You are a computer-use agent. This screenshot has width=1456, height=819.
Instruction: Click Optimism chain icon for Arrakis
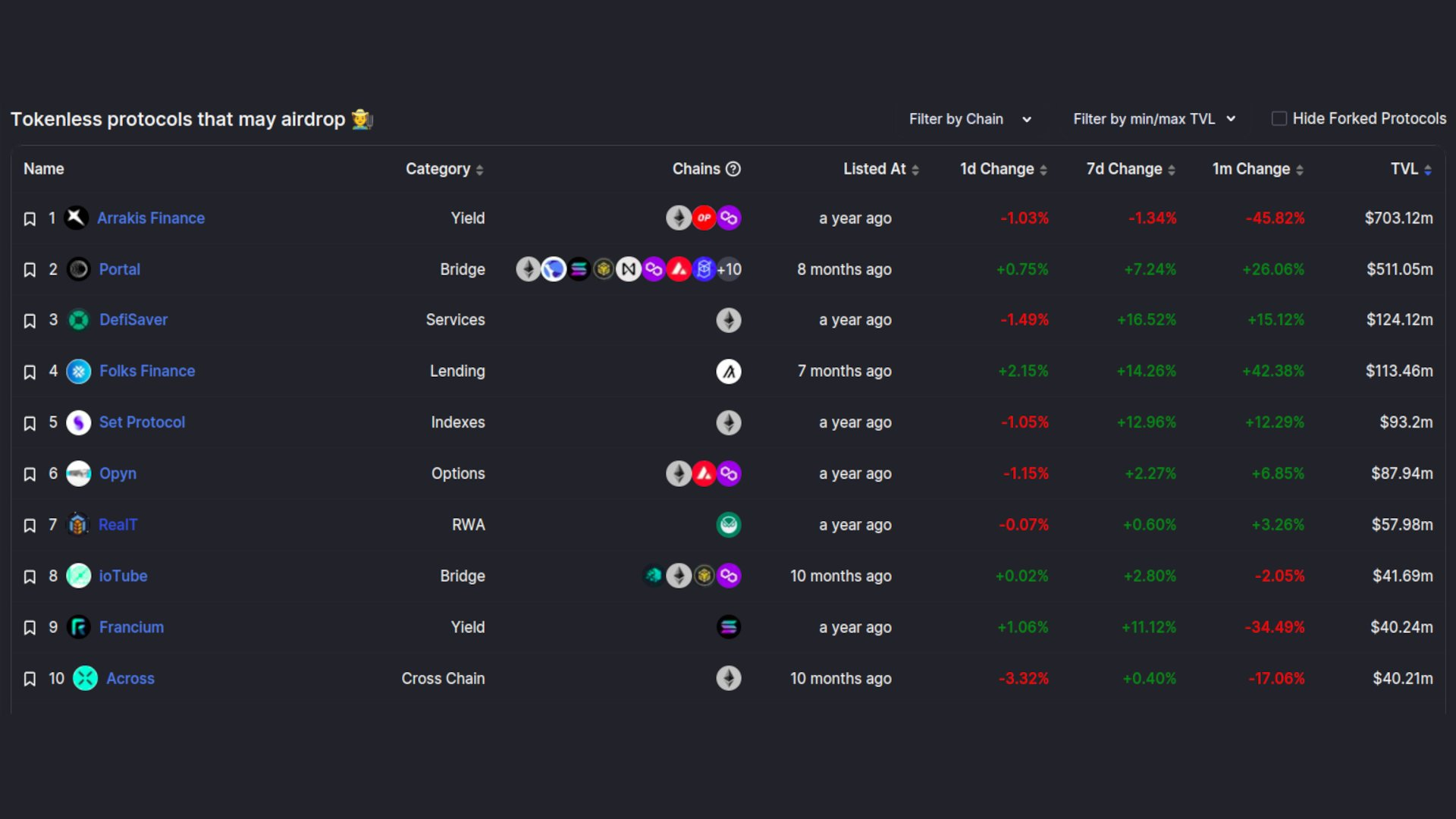tap(704, 218)
